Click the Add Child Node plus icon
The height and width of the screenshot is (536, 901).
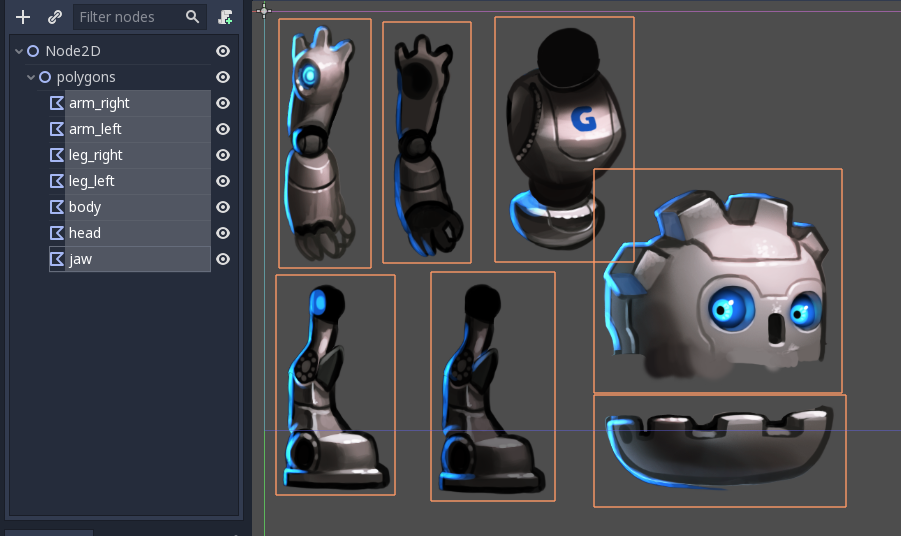[23, 17]
